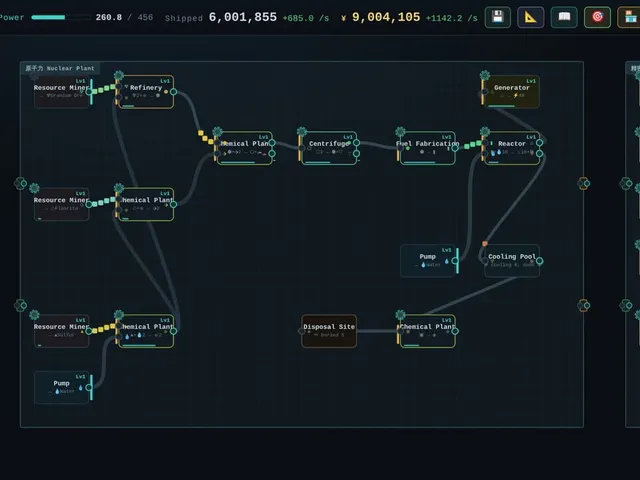The height and width of the screenshot is (480, 640).
Task: Click the gear icon on Refinery node
Action: click(x=119, y=75)
